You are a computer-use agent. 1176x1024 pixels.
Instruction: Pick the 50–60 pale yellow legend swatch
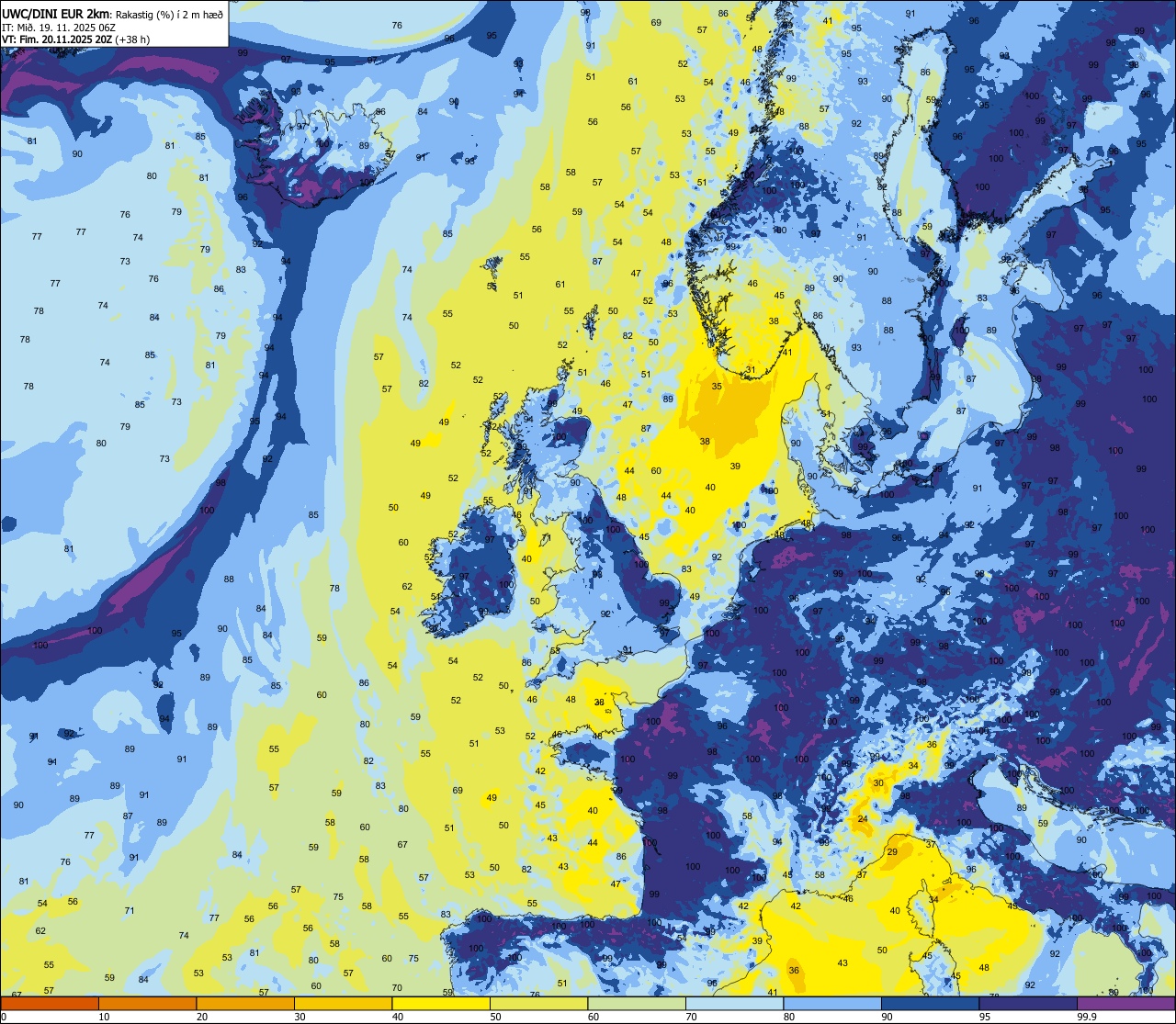tap(538, 1003)
